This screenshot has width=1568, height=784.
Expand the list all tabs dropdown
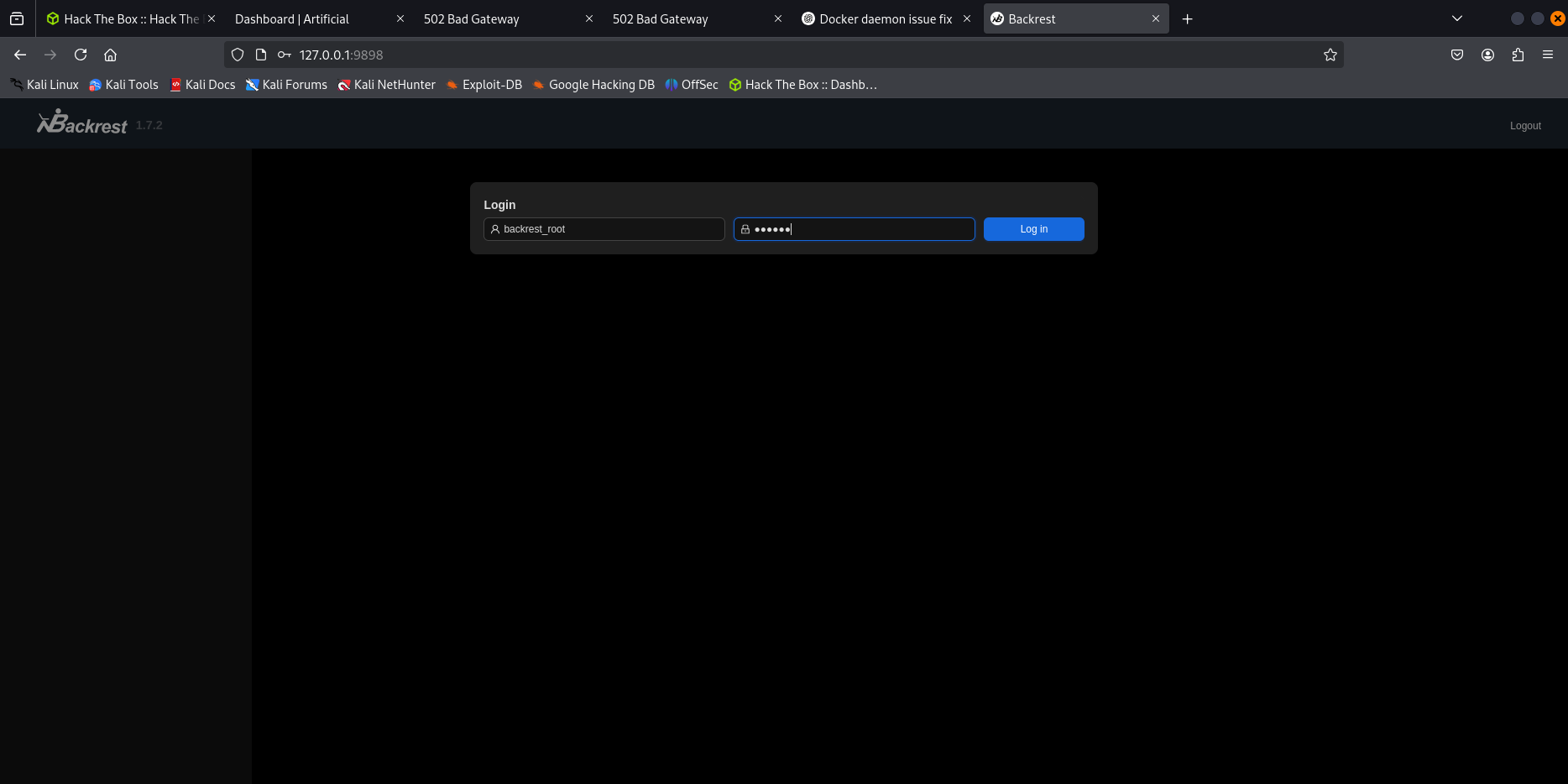click(1457, 18)
